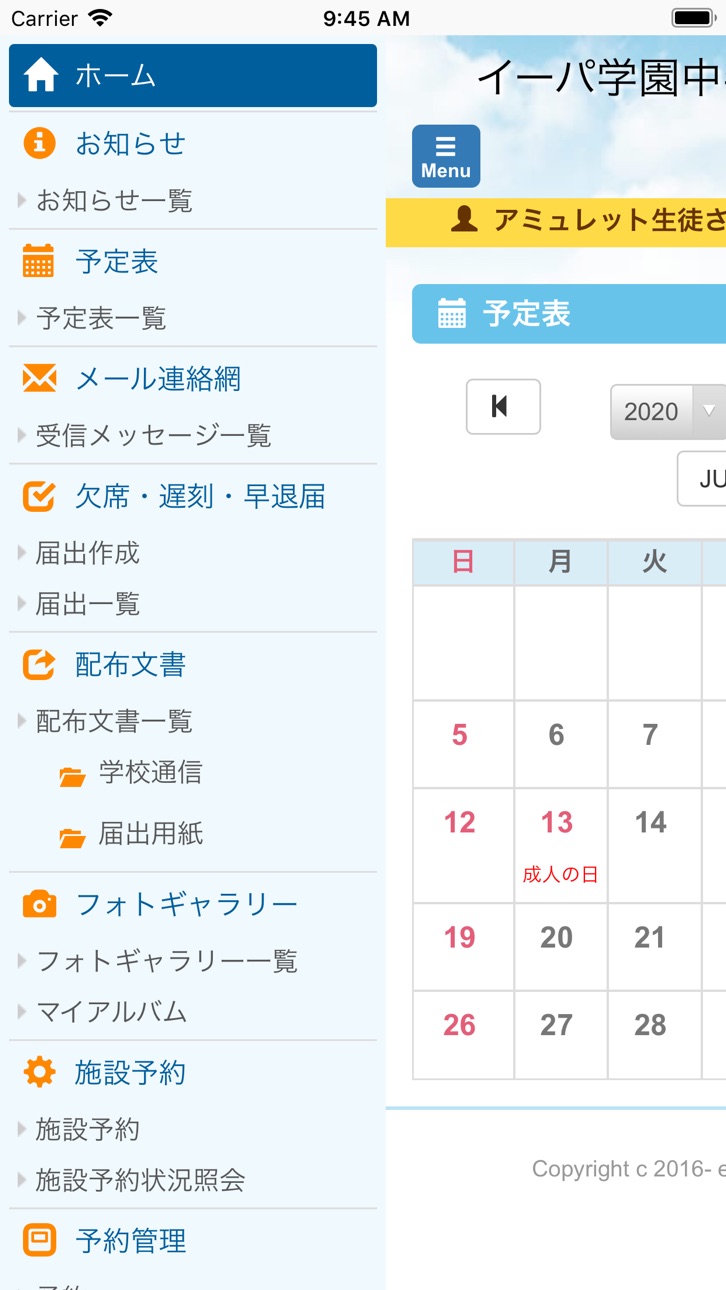Image resolution: width=726 pixels, height=1290 pixels.
Task: Open マイアルバム entry
Action: pyautogui.click(x=112, y=1012)
